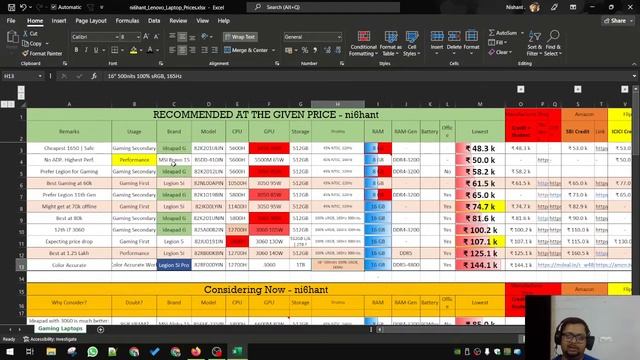
Task: Open the Format as Table gallery
Action: click(391, 43)
